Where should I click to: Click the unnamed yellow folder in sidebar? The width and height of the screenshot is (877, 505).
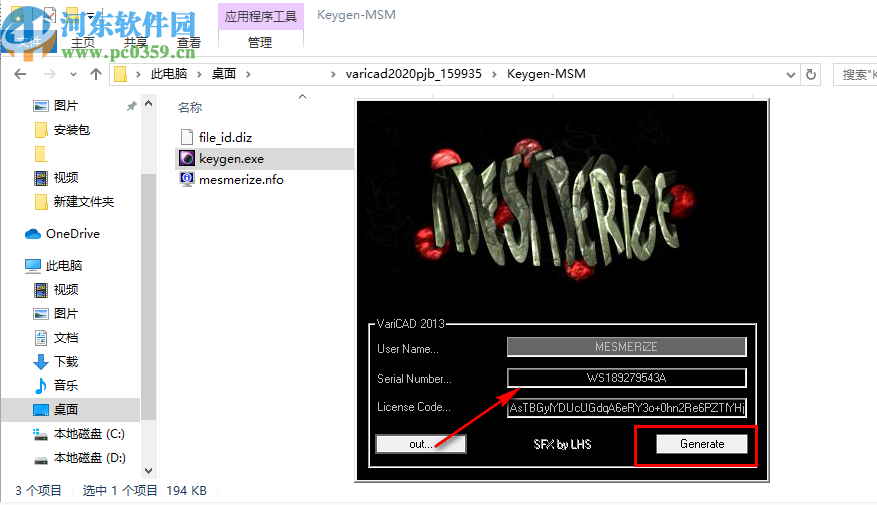41,154
